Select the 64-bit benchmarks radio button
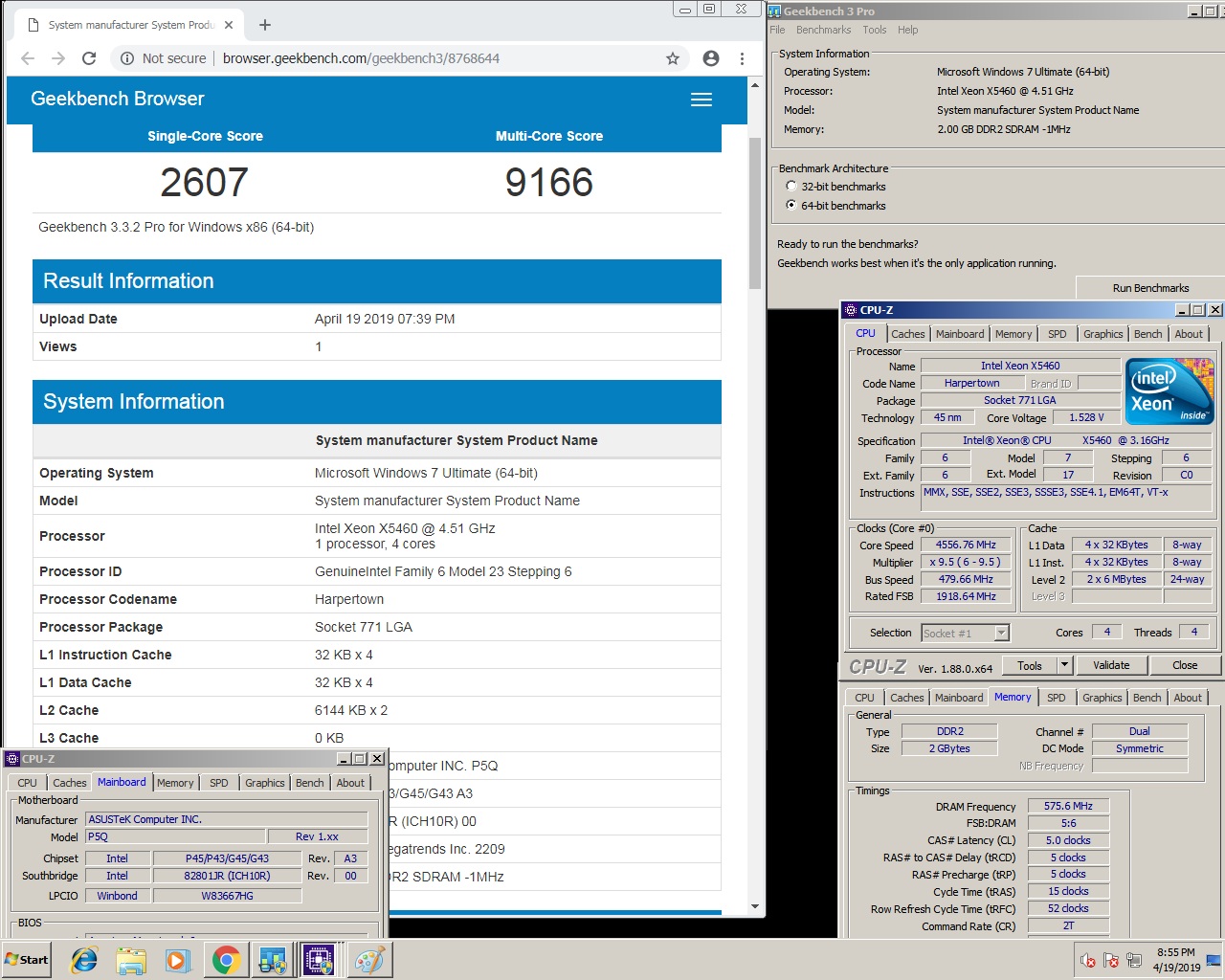 coord(791,205)
